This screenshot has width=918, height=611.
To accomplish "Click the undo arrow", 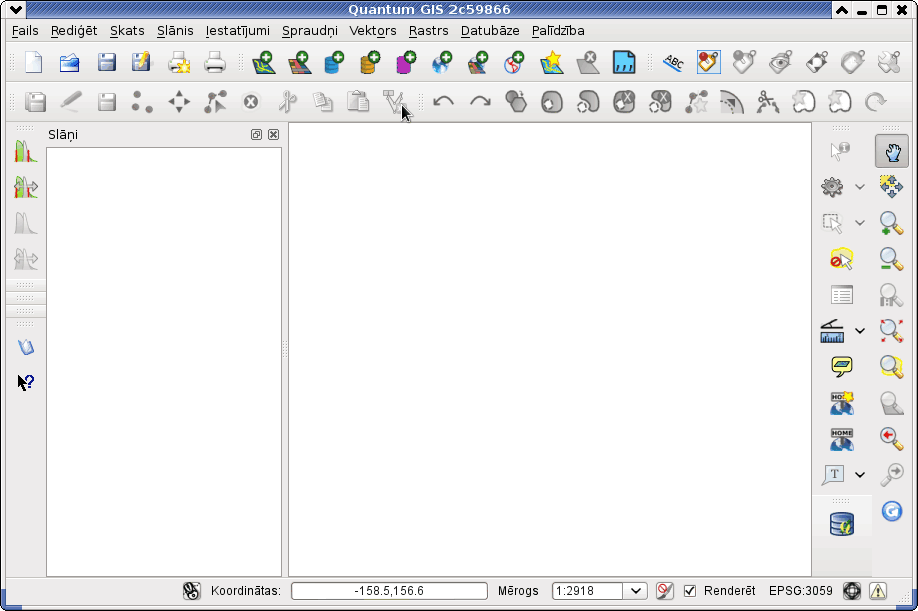I will tap(443, 102).
